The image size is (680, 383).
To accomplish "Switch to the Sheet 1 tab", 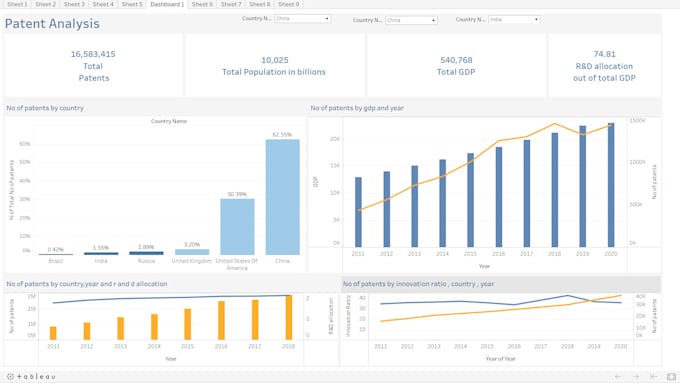I will 17,4.
